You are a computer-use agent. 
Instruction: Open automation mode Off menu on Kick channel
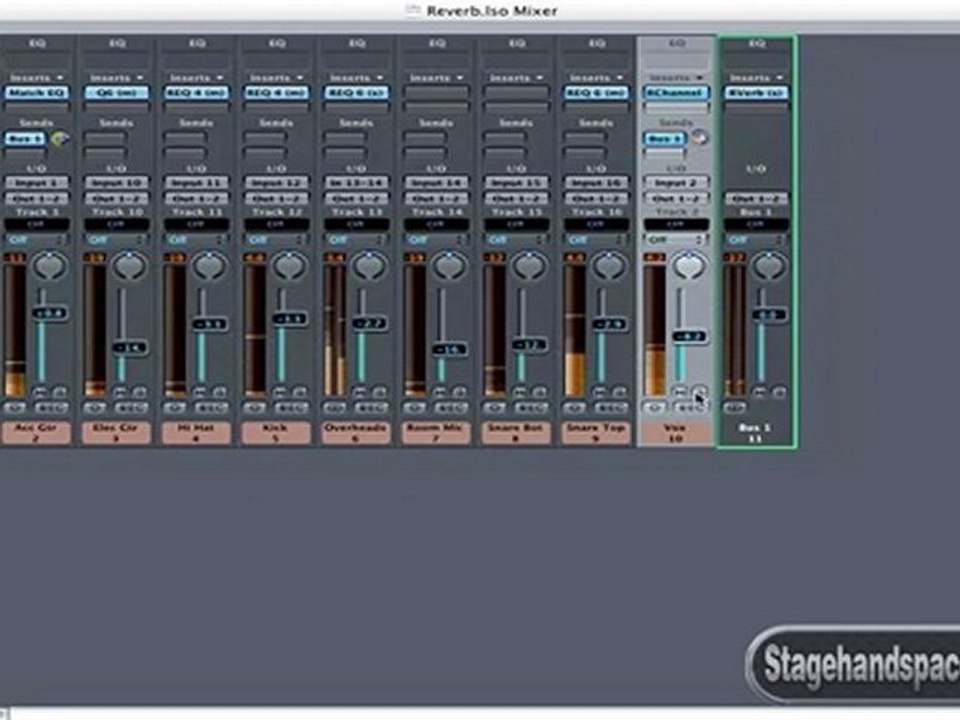[x=276, y=239]
